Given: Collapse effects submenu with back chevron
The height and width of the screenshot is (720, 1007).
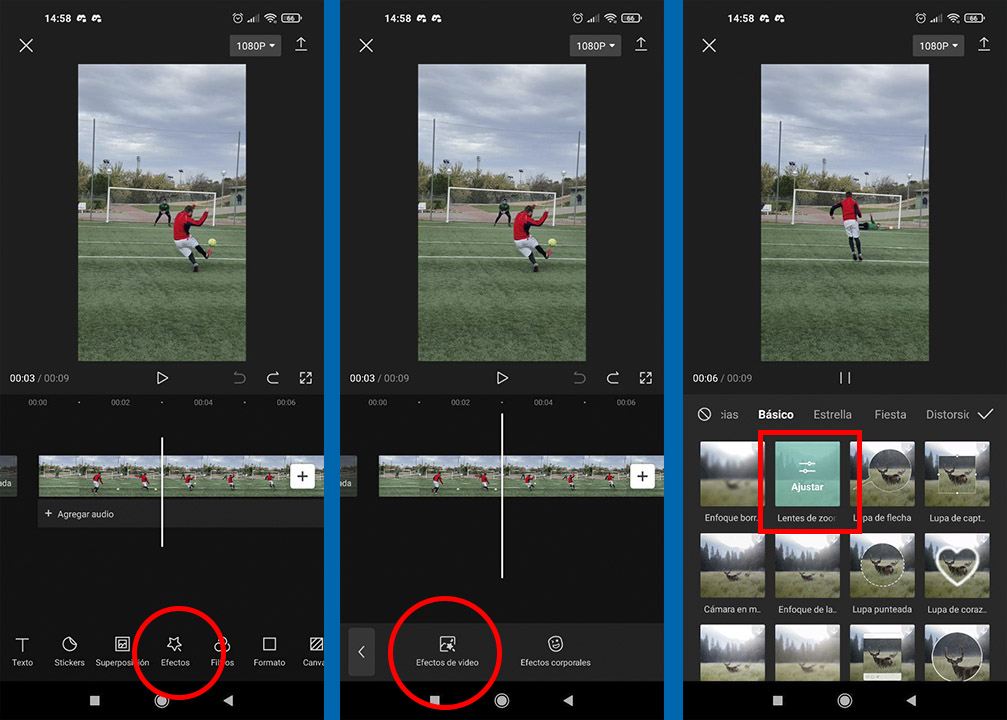Looking at the screenshot, I should (361, 652).
